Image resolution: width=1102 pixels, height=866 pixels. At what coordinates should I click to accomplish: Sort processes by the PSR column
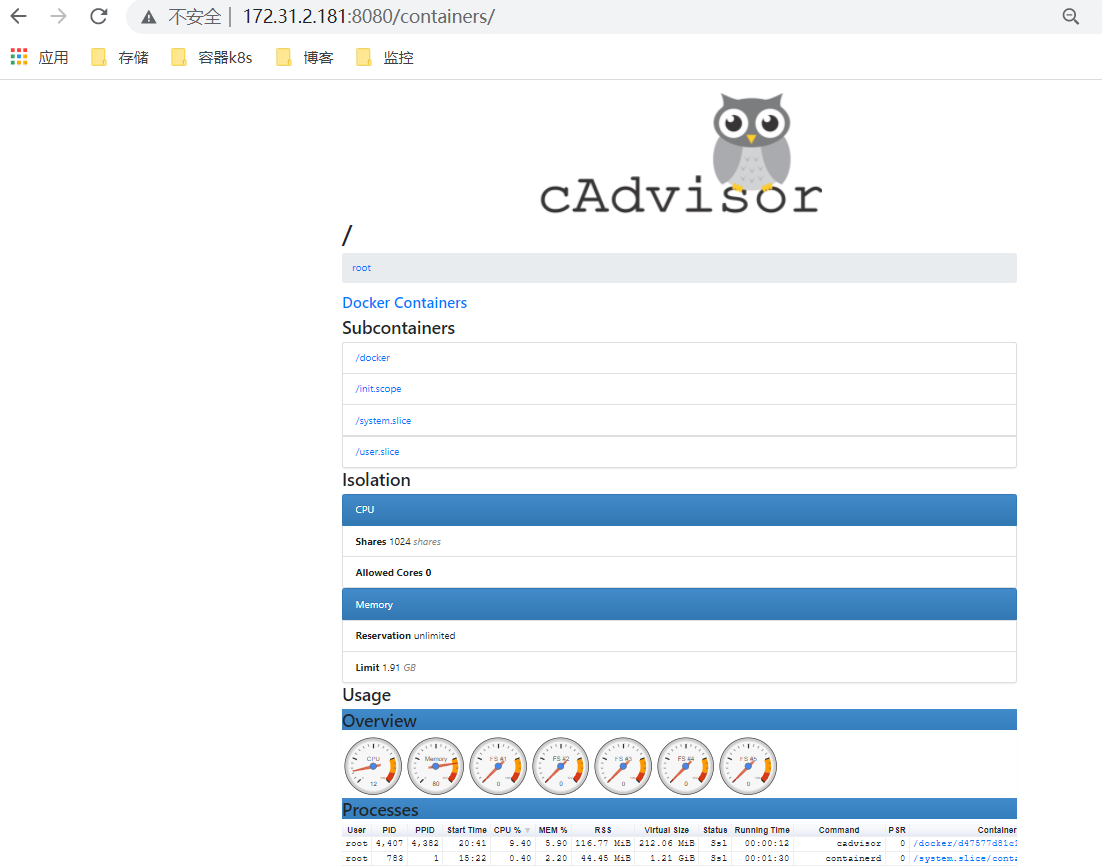[x=897, y=830]
